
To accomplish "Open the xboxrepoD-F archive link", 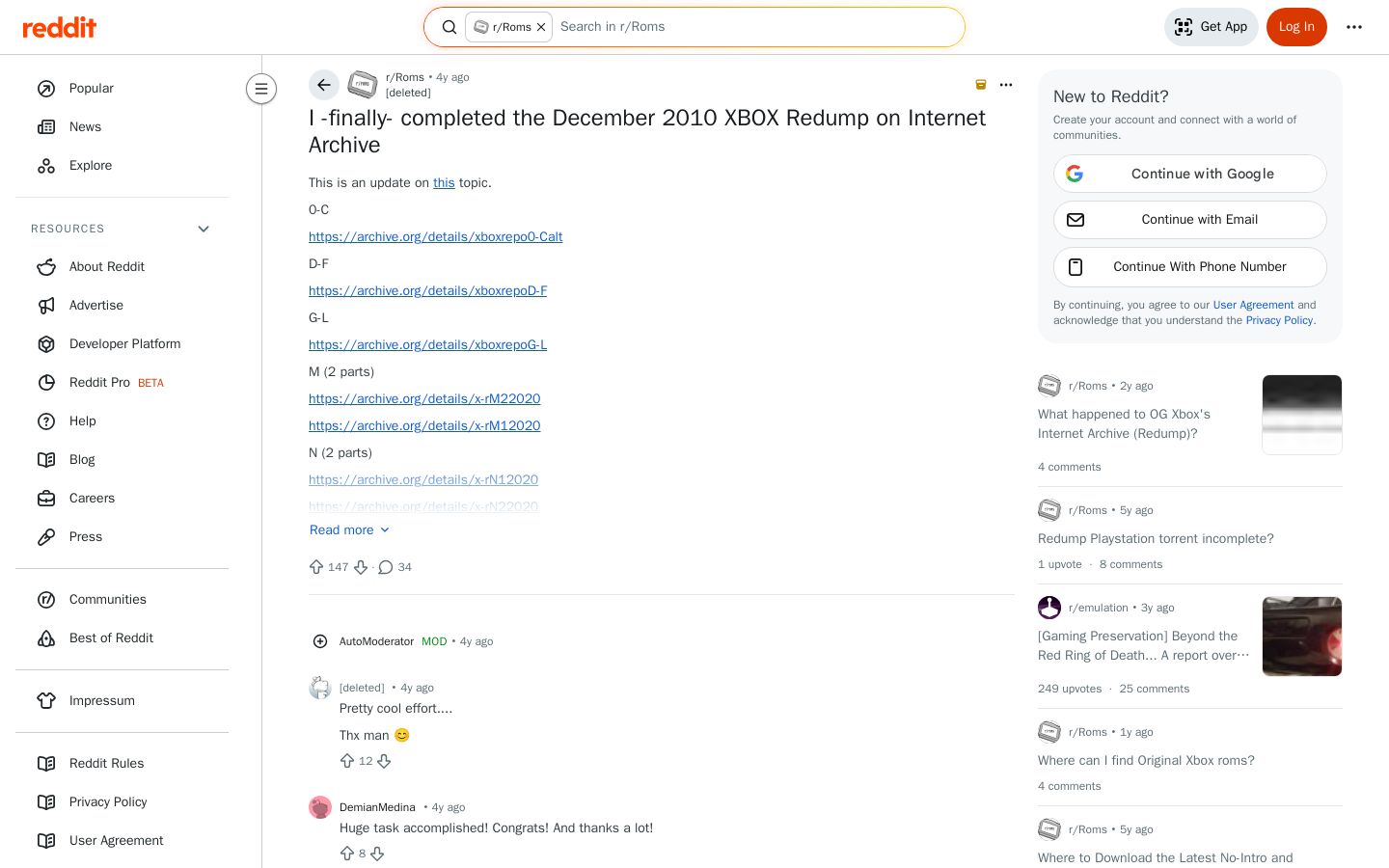I will point(427,291).
